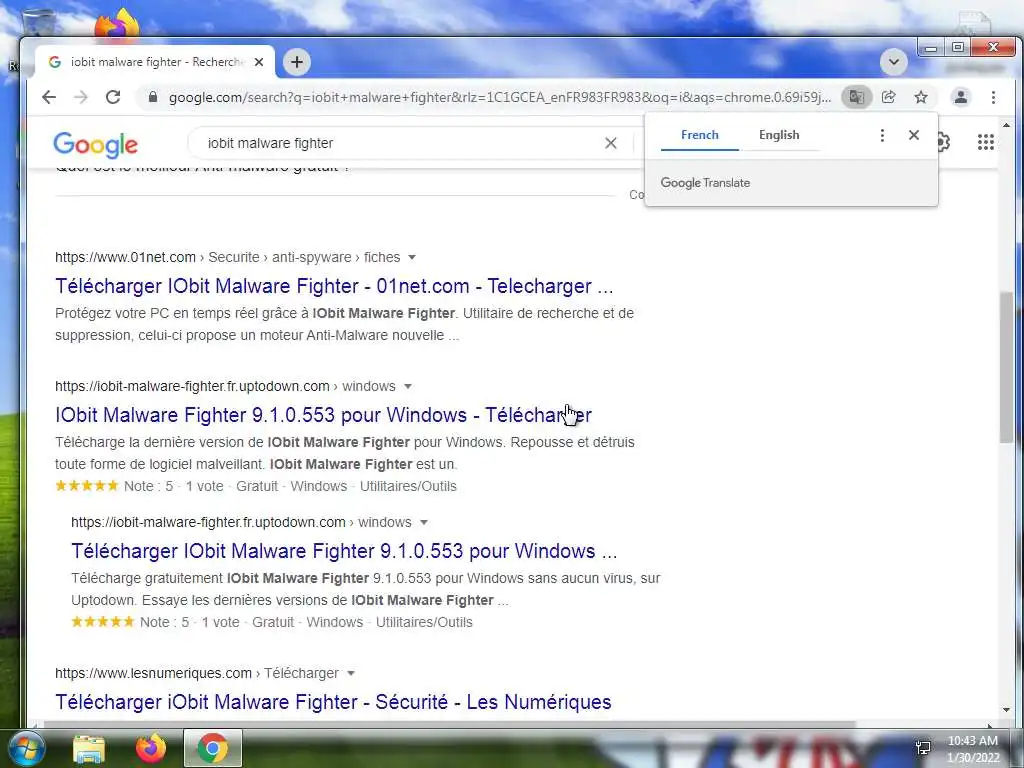Select the English tab in Translate popup
The height and width of the screenshot is (768, 1024).
pos(779,135)
